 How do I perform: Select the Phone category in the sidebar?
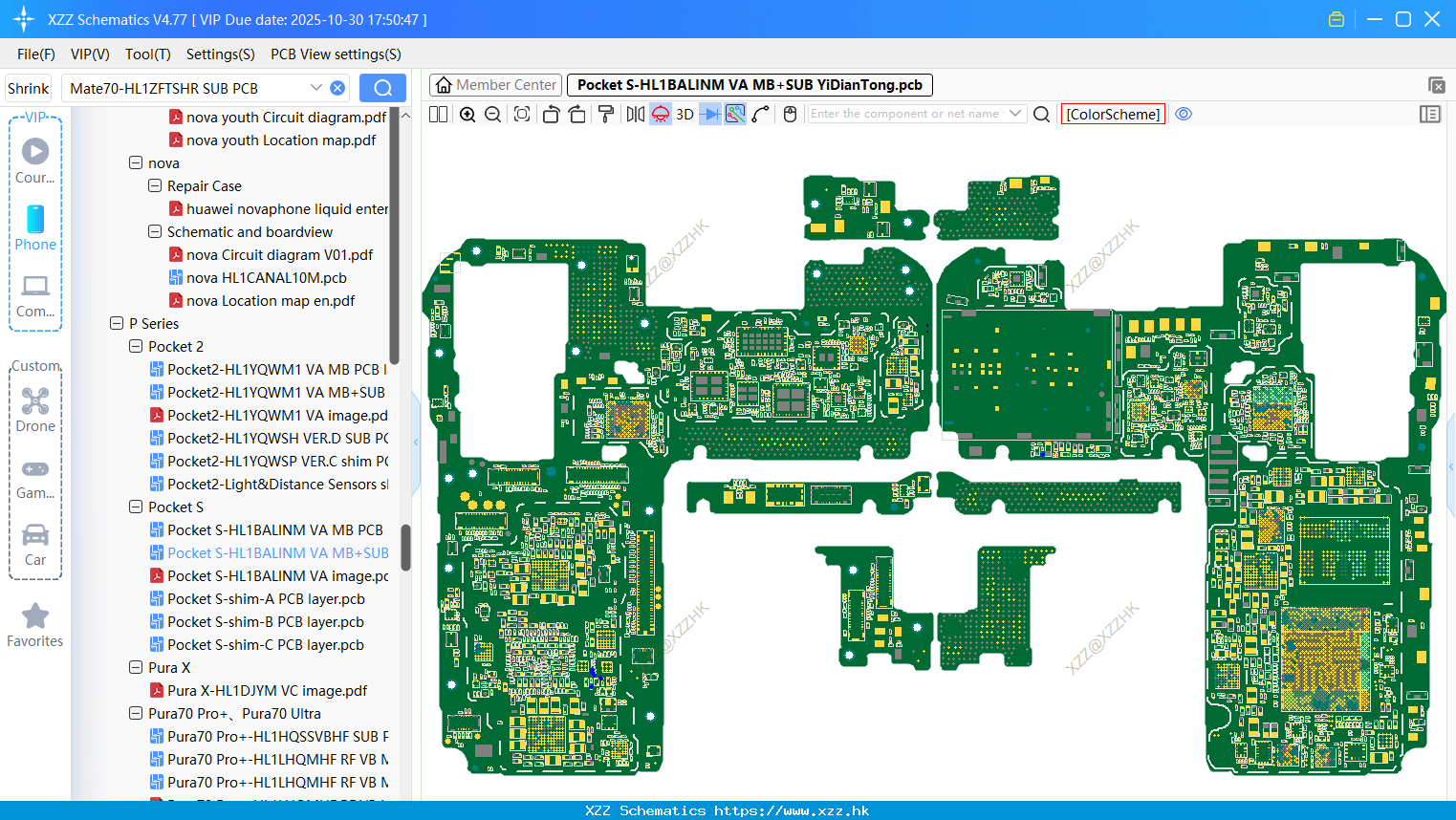pyautogui.click(x=35, y=227)
